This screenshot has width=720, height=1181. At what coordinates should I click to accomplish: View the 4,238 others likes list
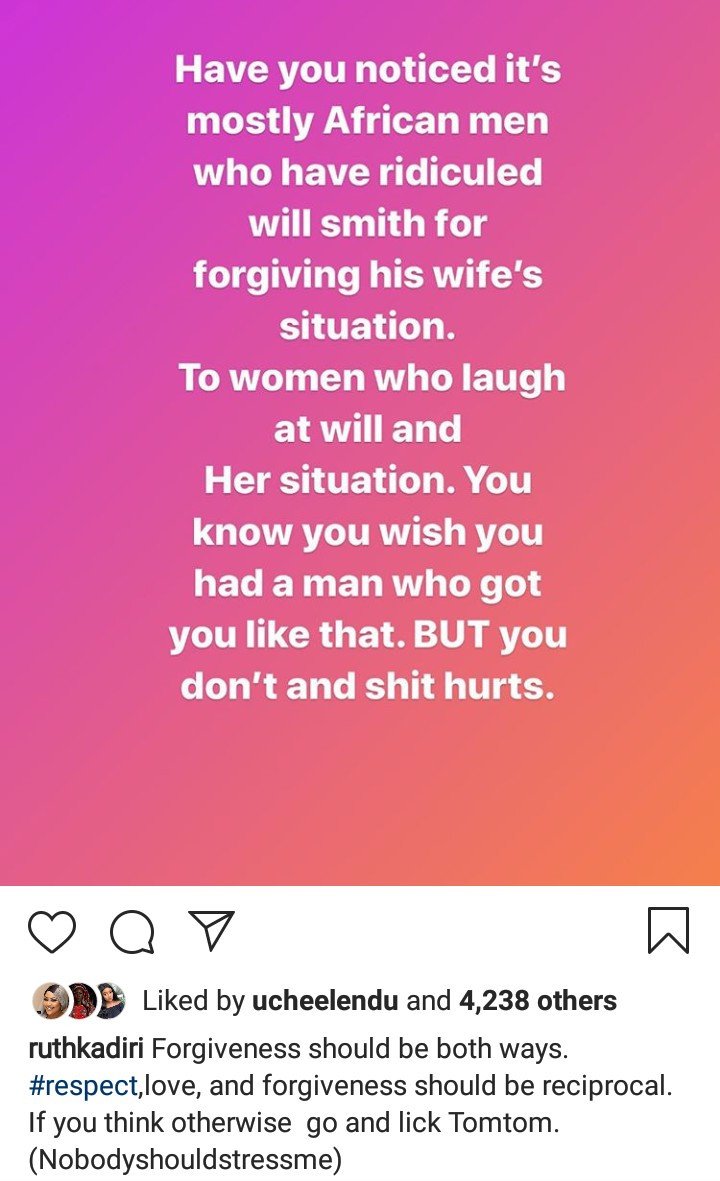click(538, 1001)
